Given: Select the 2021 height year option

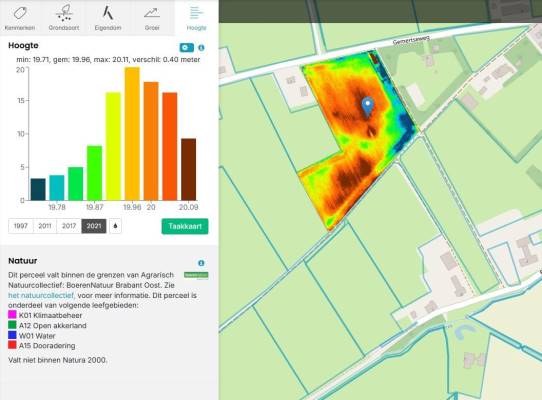Looking at the screenshot, I should [94, 226].
